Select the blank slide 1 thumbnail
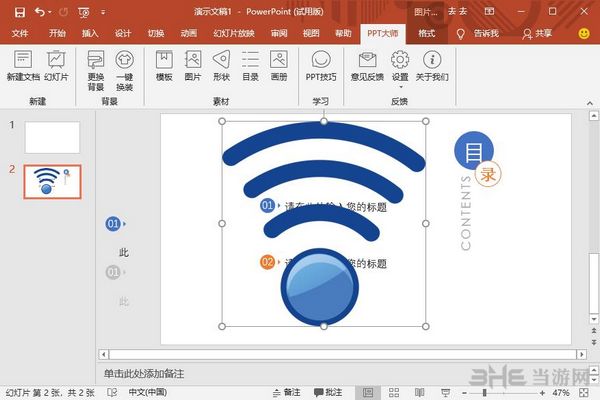The image size is (600, 400). coord(52,137)
